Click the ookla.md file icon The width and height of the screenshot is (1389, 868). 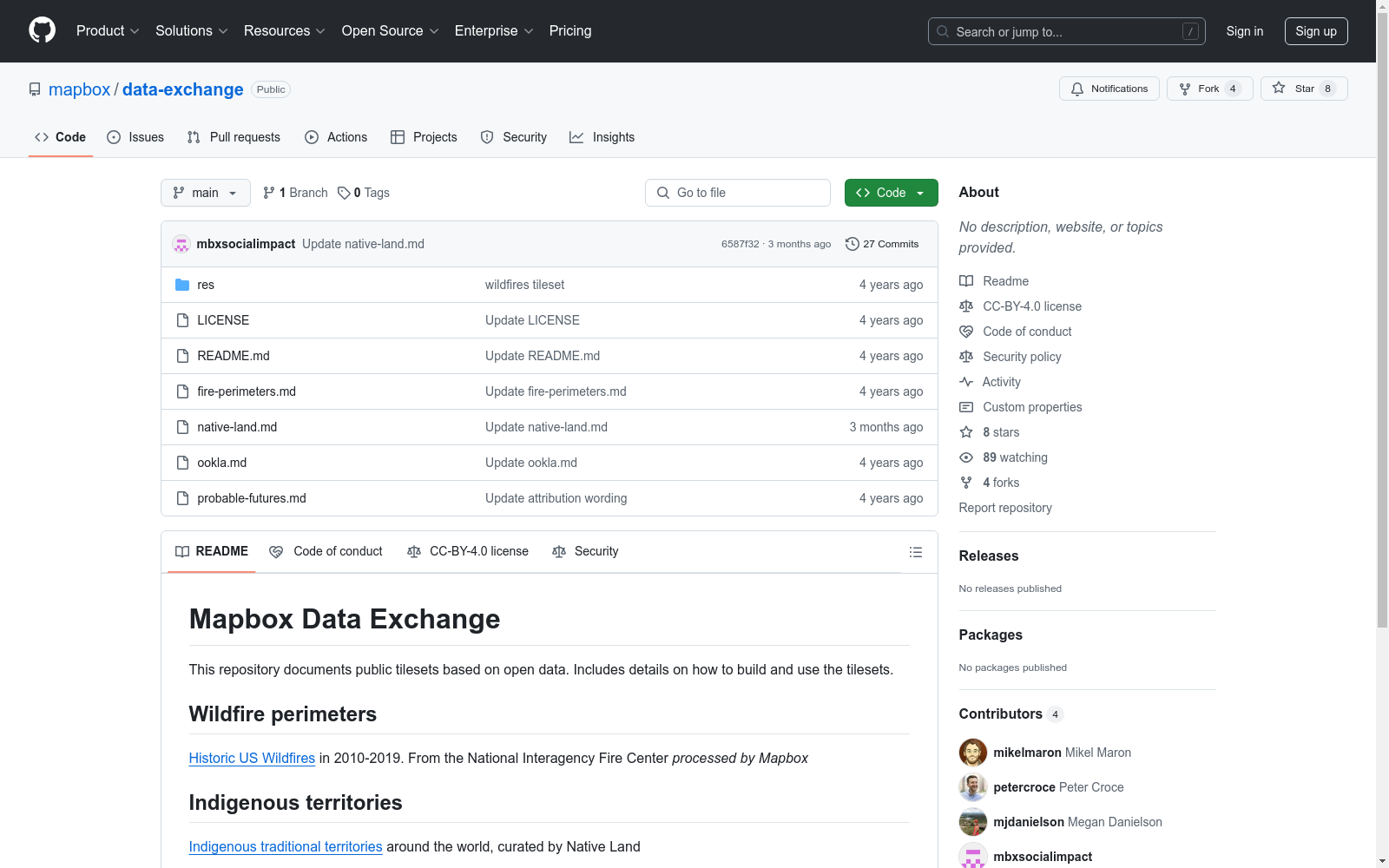(182, 463)
